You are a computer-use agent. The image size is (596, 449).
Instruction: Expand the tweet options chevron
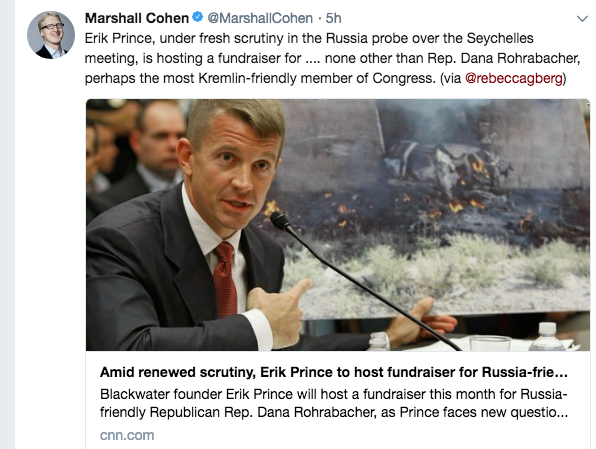click(x=582, y=19)
